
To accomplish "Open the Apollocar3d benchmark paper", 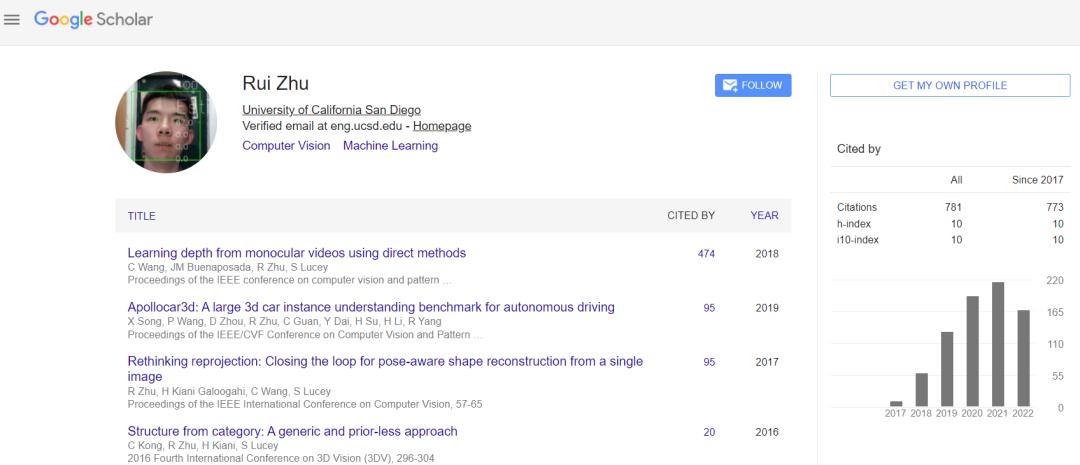I will pyautogui.click(x=370, y=307).
